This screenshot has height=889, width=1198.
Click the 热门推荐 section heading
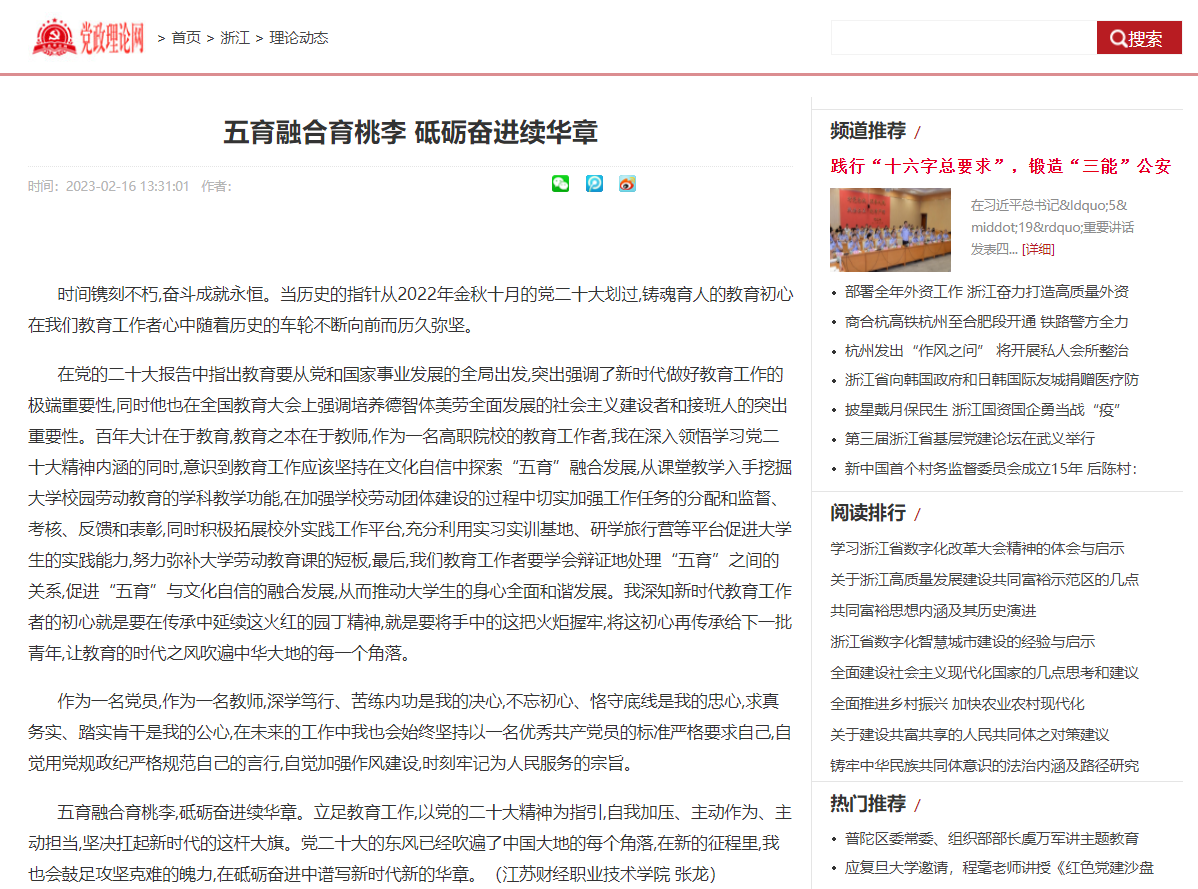click(868, 803)
